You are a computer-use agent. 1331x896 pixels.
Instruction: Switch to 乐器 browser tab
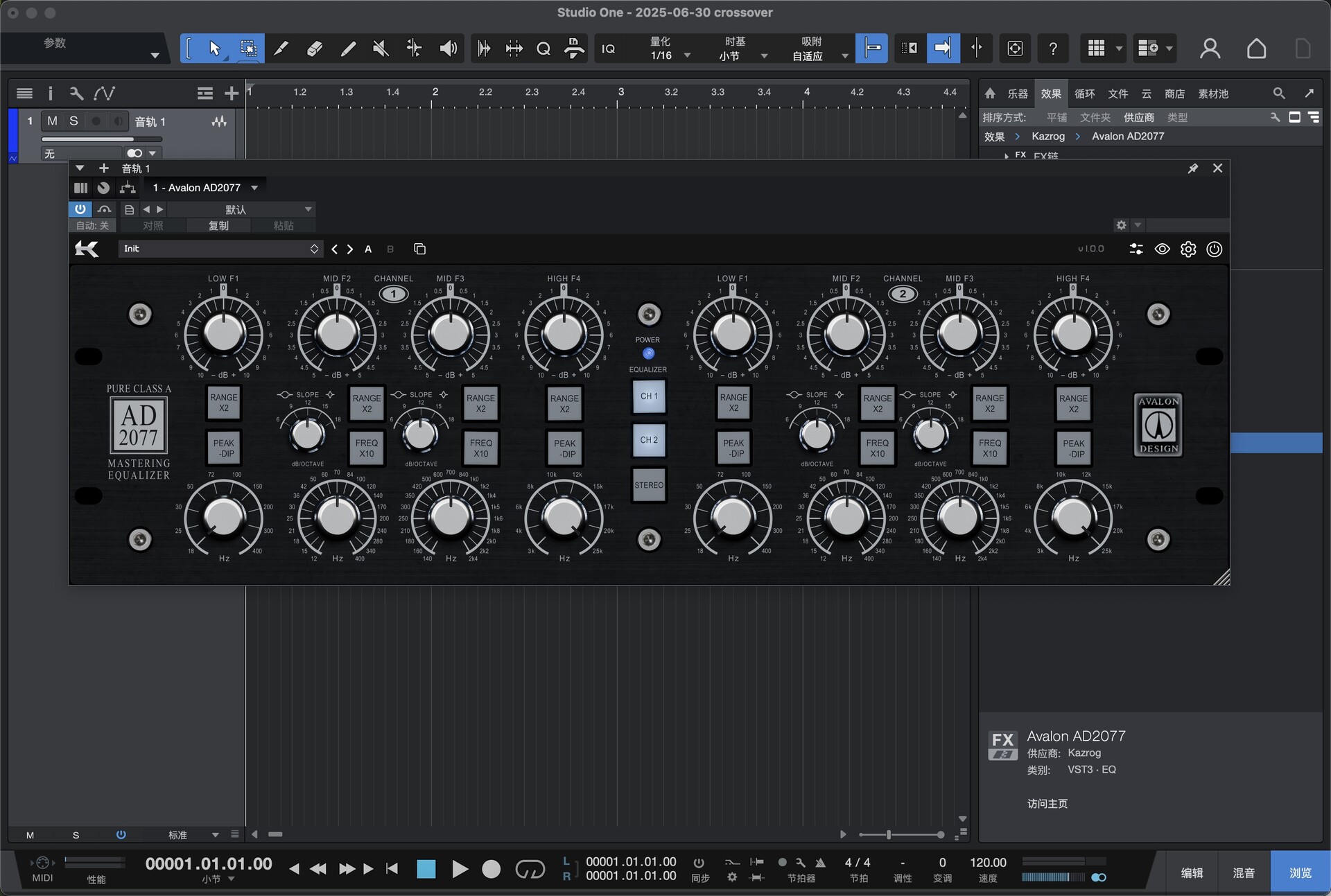1018,94
